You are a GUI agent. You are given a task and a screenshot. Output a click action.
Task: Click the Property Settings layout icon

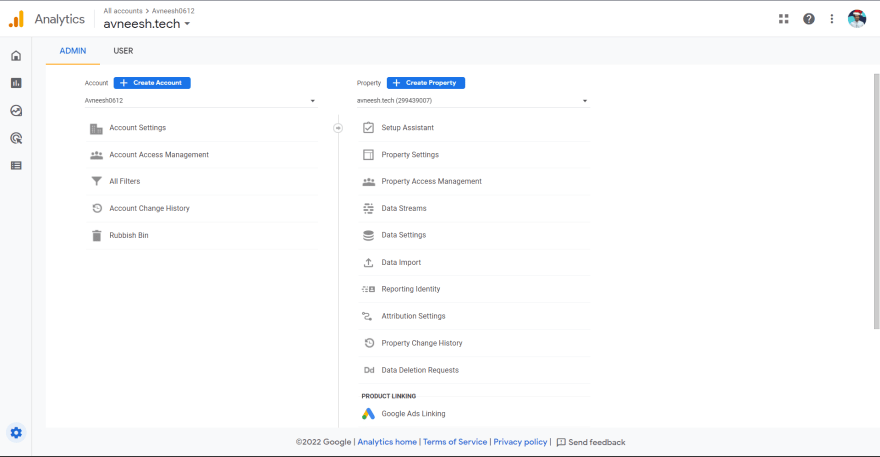368,154
